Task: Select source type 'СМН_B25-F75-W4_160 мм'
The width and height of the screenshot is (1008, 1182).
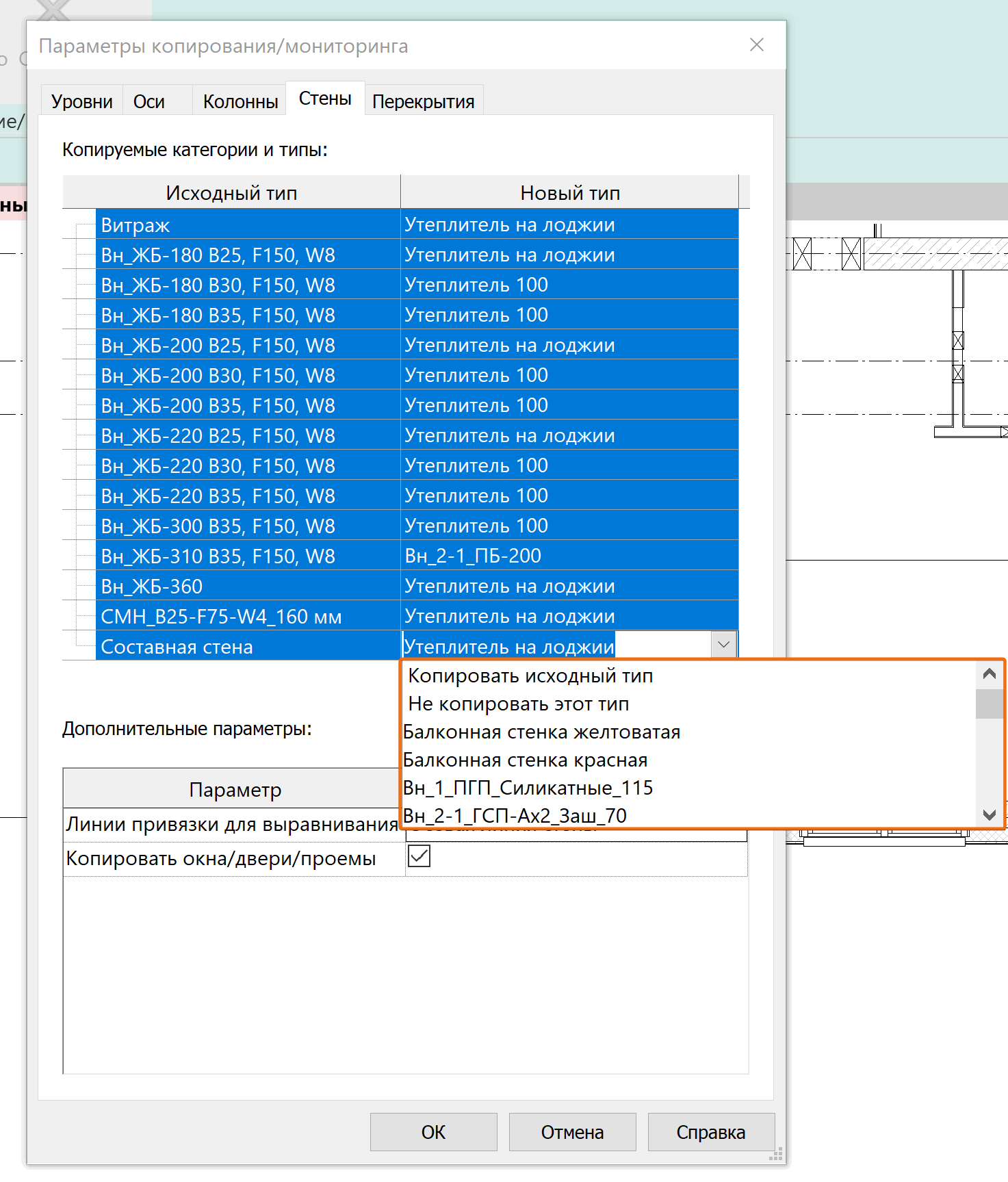Action: pos(248,616)
